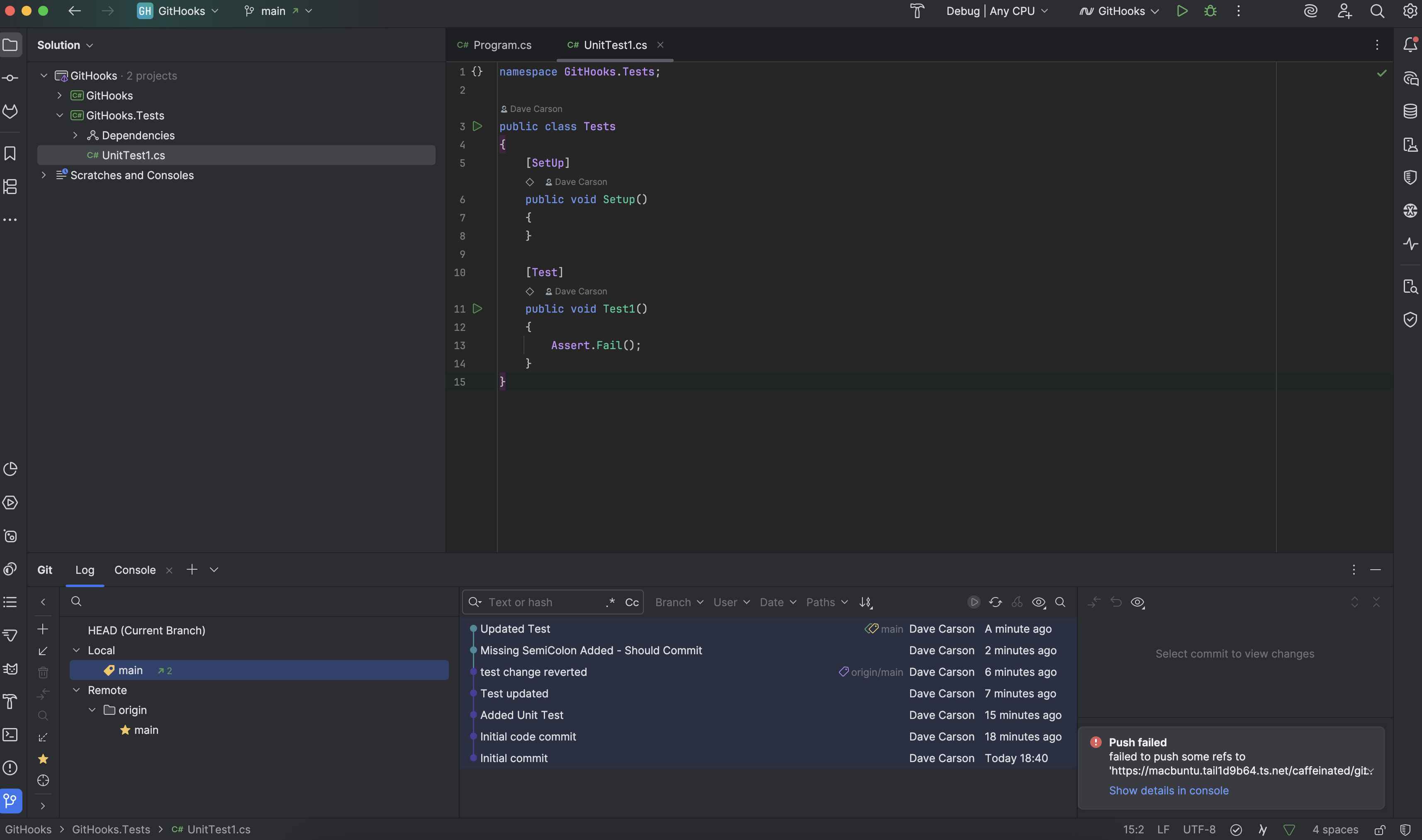The width and height of the screenshot is (1422, 840).
Task: Open the Debug | Any CPU configuration dropdown
Action: click(997, 11)
